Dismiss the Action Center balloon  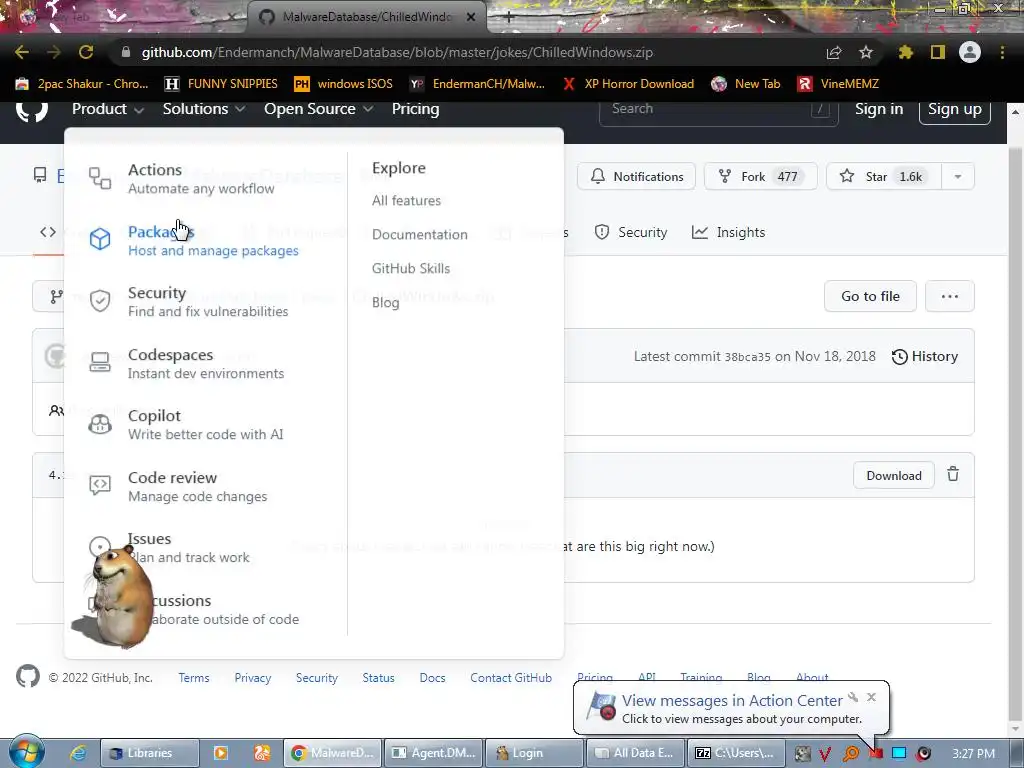(871, 697)
